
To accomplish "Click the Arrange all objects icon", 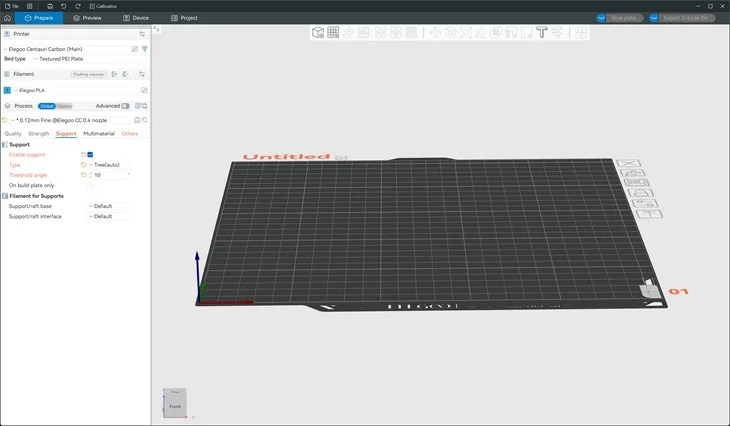I will [364, 32].
